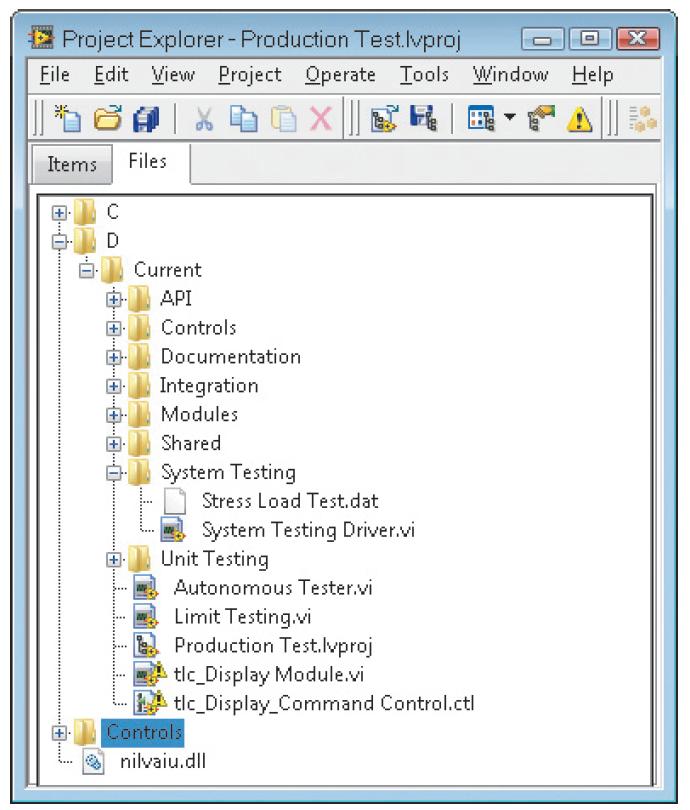Expand the API folder

tap(114, 299)
